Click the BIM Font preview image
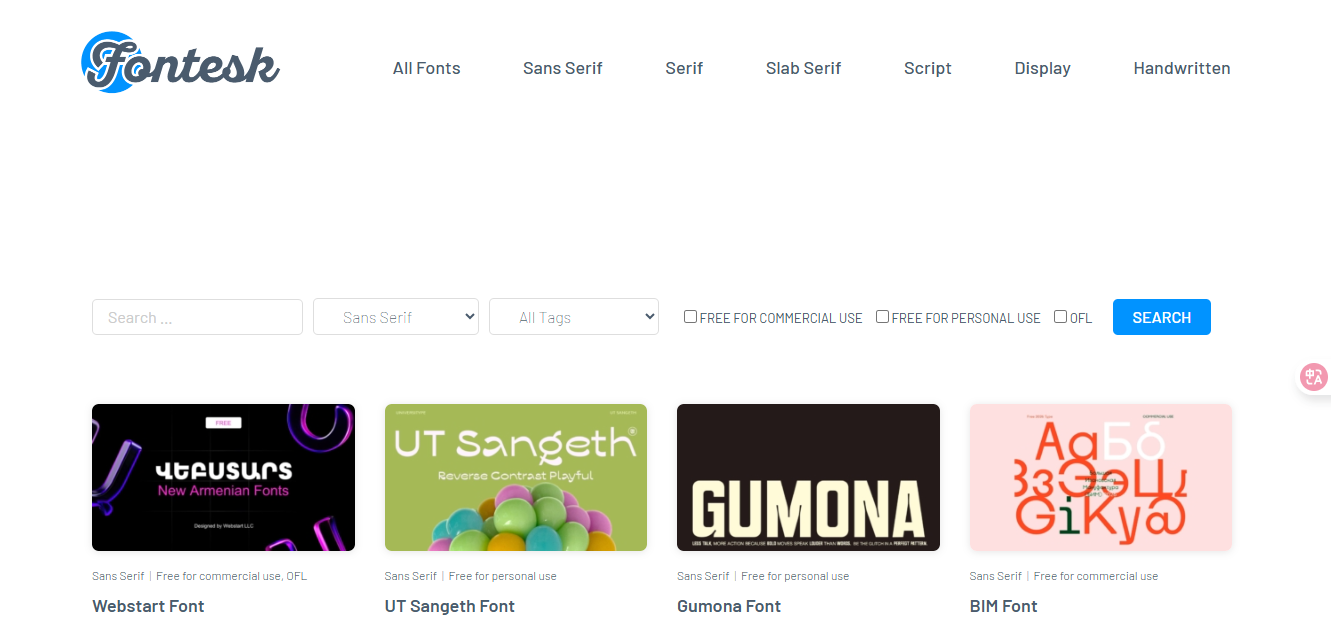 point(1101,477)
